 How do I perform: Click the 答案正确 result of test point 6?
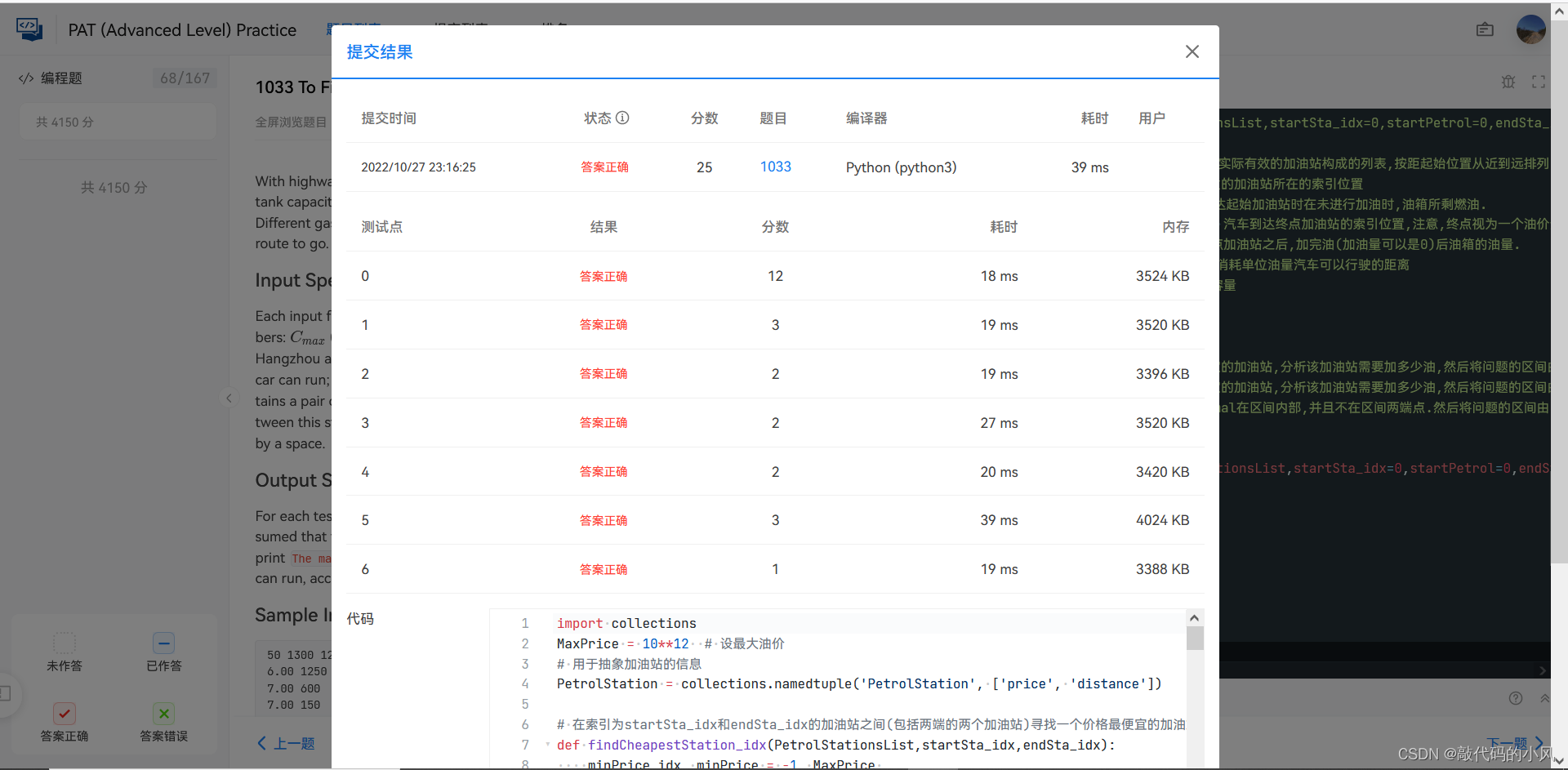pyautogui.click(x=604, y=569)
